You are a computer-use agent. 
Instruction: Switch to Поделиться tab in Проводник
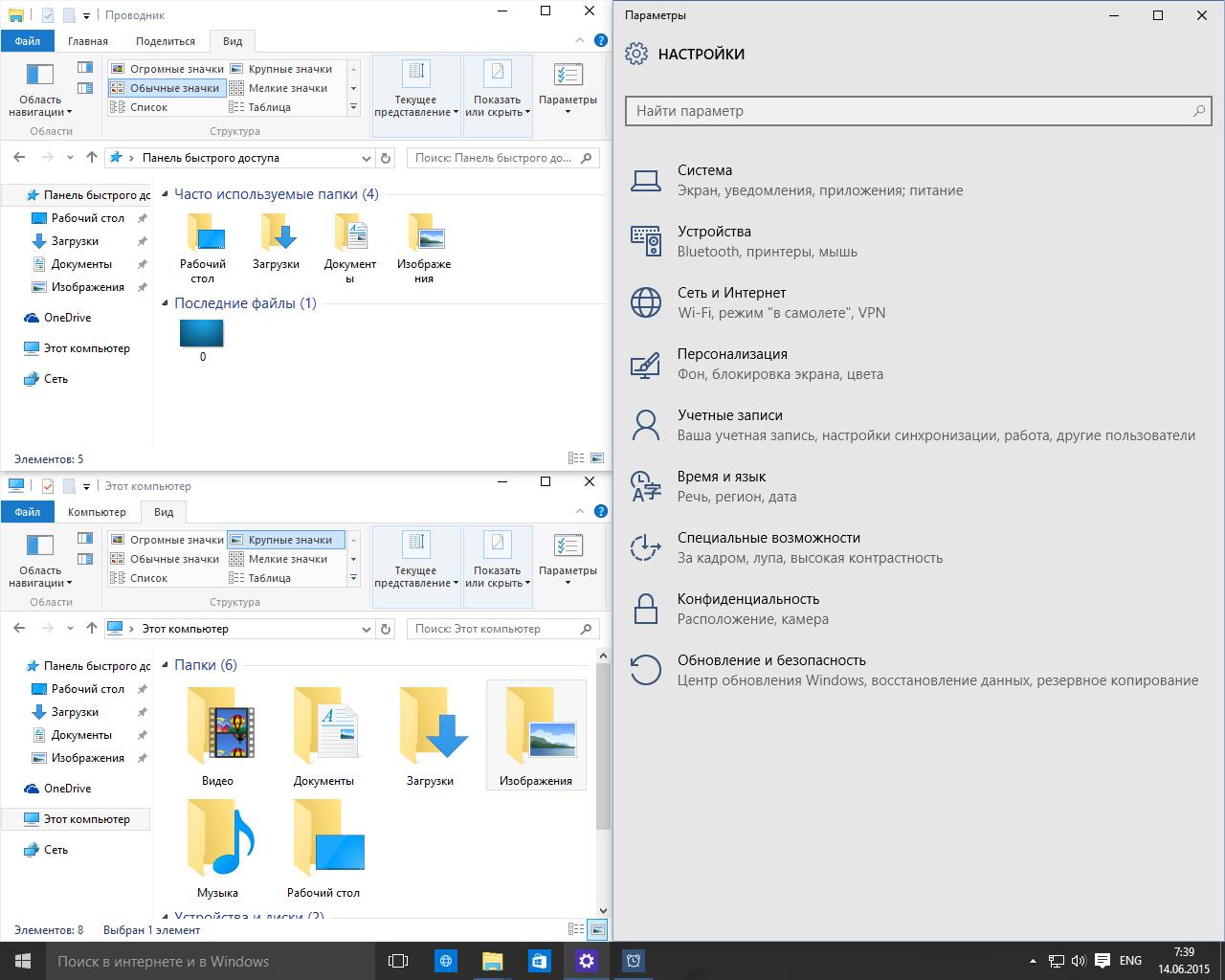166,41
